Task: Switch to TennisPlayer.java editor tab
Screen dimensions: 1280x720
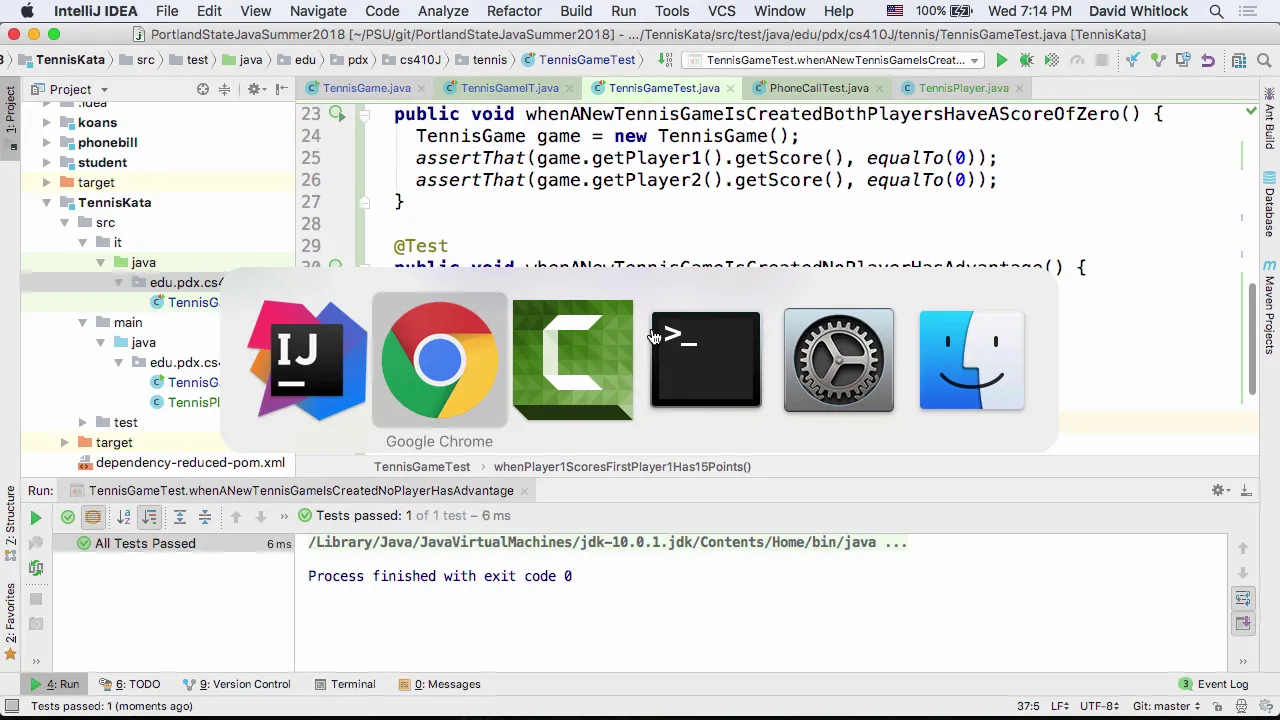Action: pyautogui.click(x=963, y=88)
